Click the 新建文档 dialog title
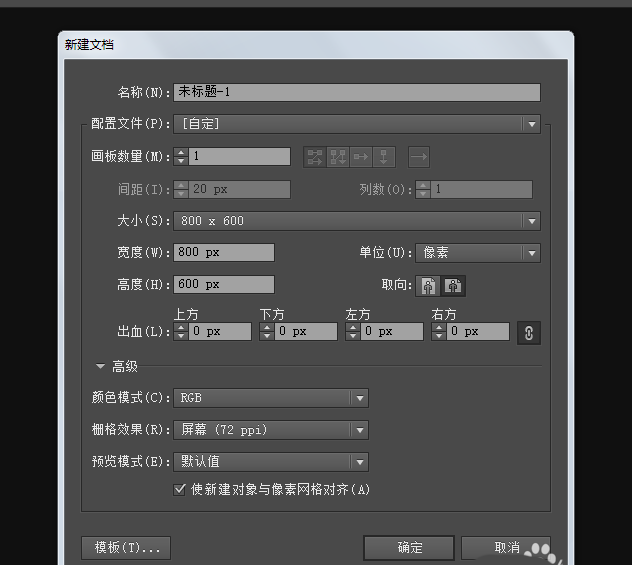 coord(89,45)
